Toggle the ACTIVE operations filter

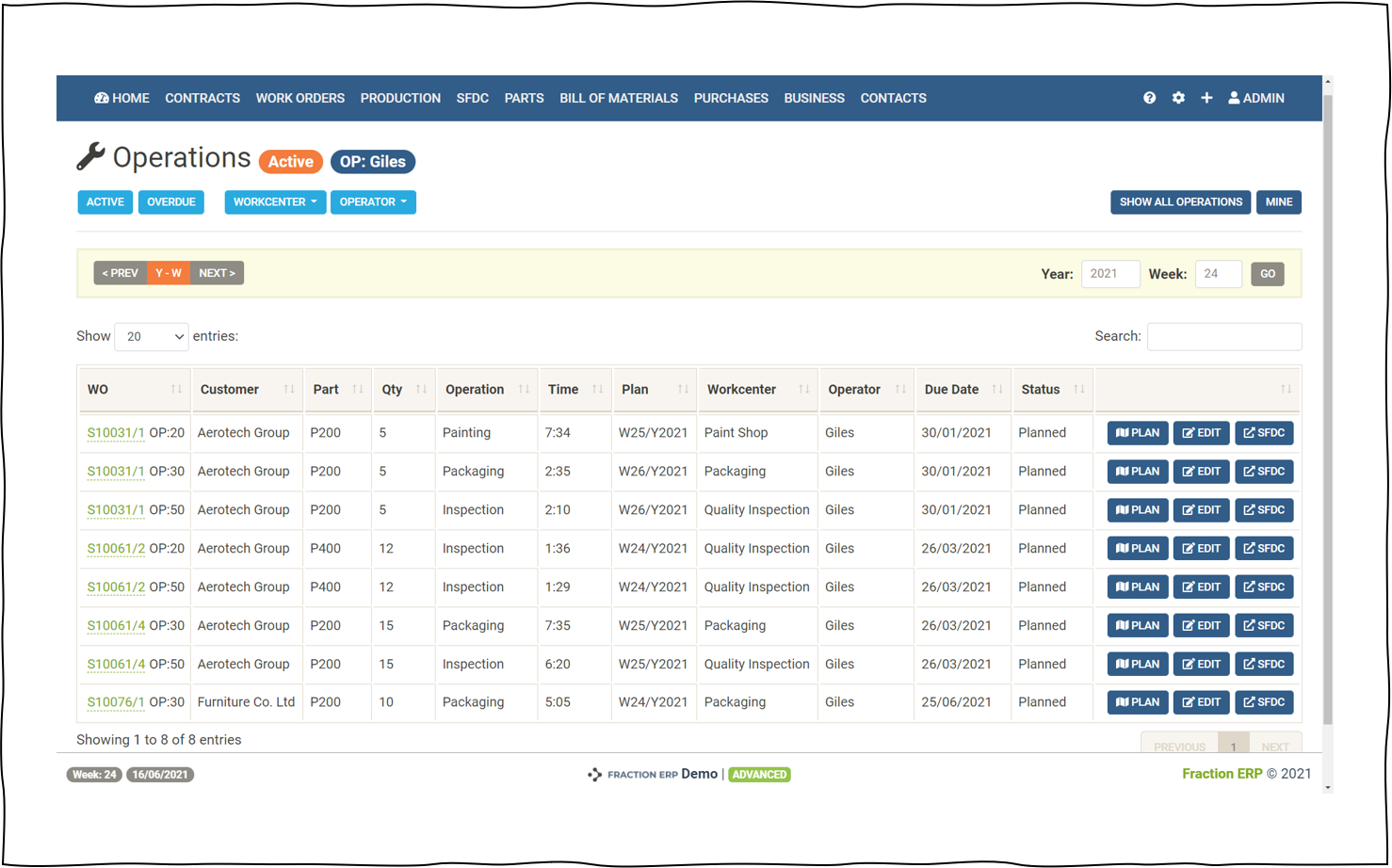pos(105,201)
